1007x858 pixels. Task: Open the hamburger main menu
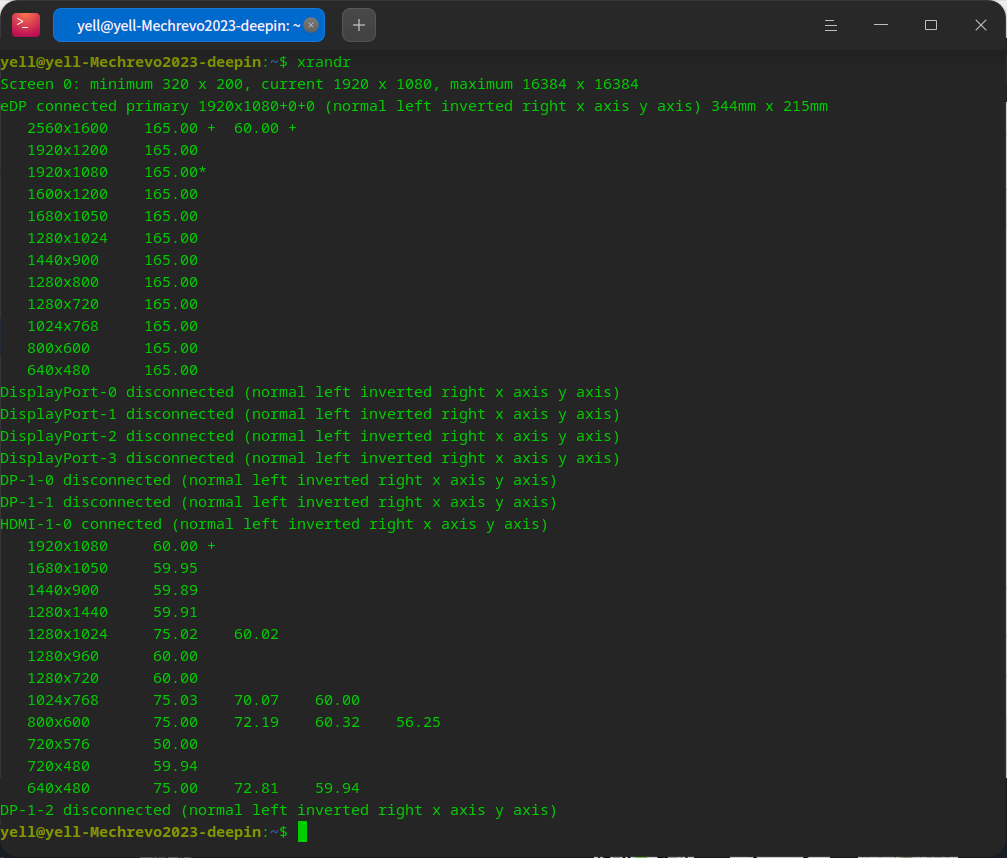point(830,25)
